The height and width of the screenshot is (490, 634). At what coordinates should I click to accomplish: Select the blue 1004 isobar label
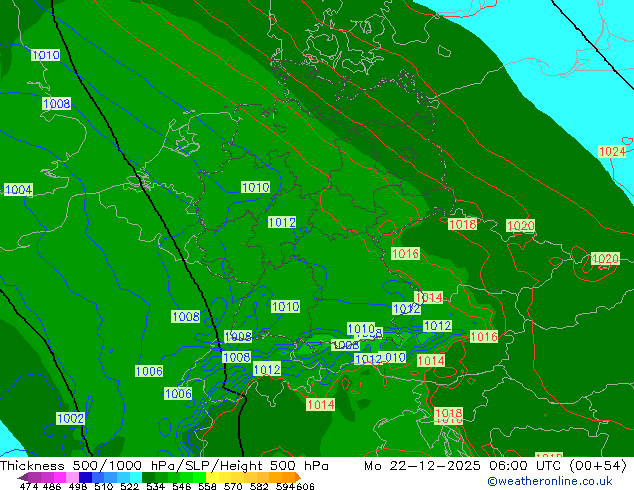(18, 189)
